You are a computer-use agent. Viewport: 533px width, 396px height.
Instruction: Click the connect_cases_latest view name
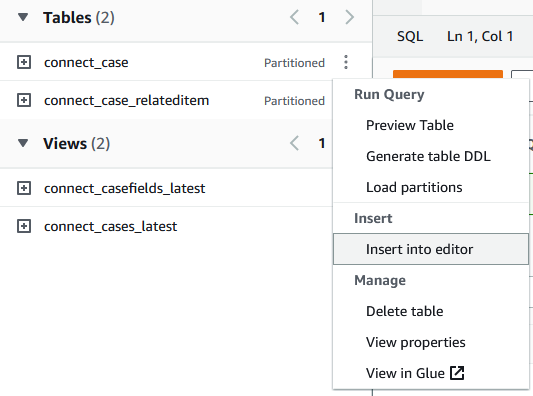[110, 226]
